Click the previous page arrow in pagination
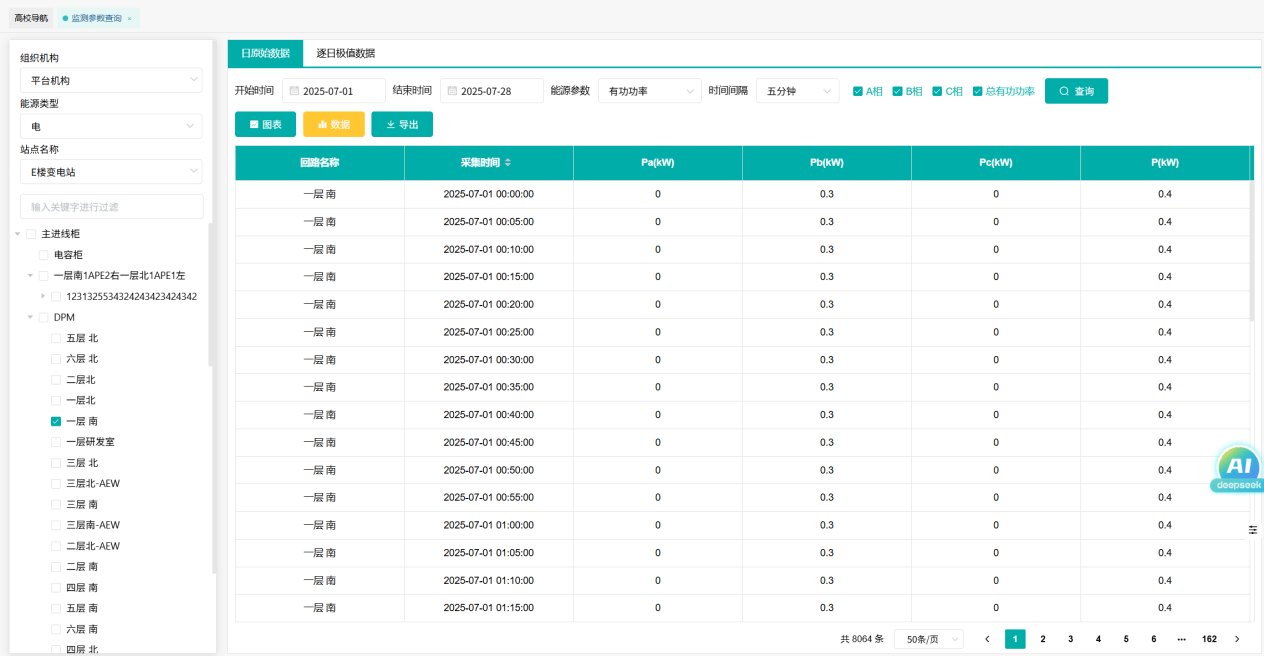 (x=987, y=639)
